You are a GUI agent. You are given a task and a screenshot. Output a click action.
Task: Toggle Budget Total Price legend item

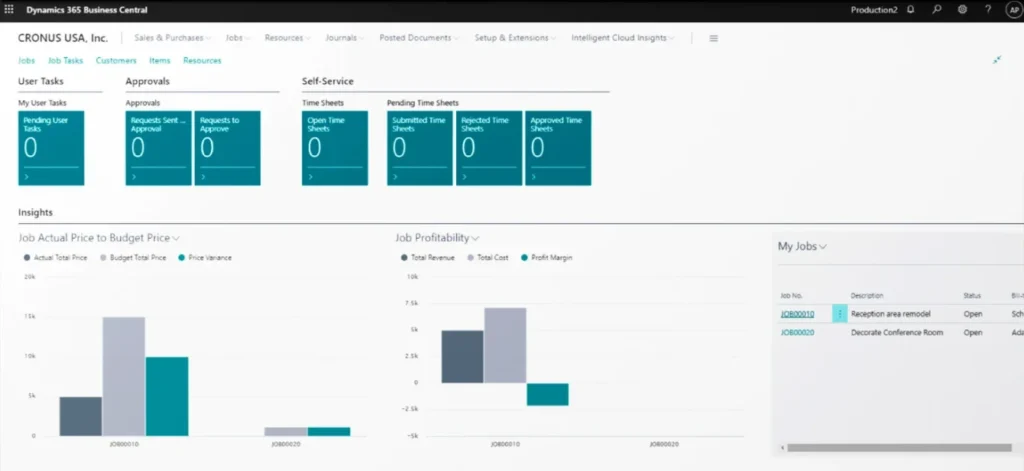pyautogui.click(x=133, y=258)
